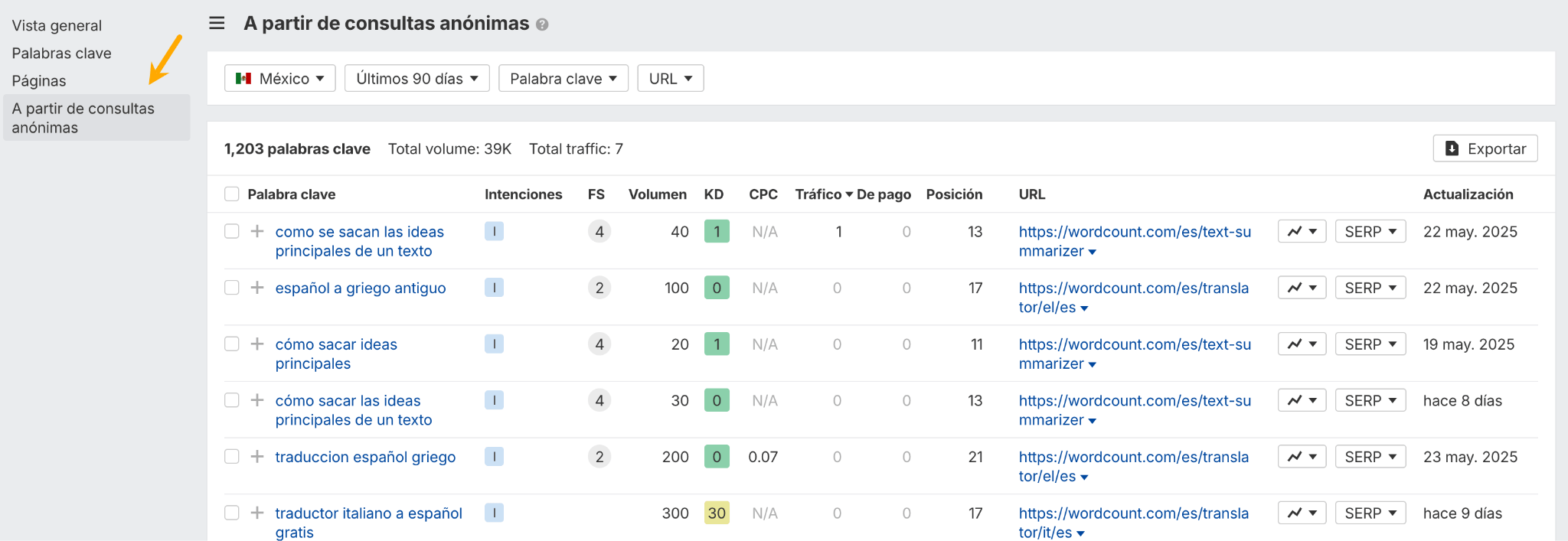Select checkbox for 'traduccion español griego' row
1568x541 pixels.
(232, 457)
